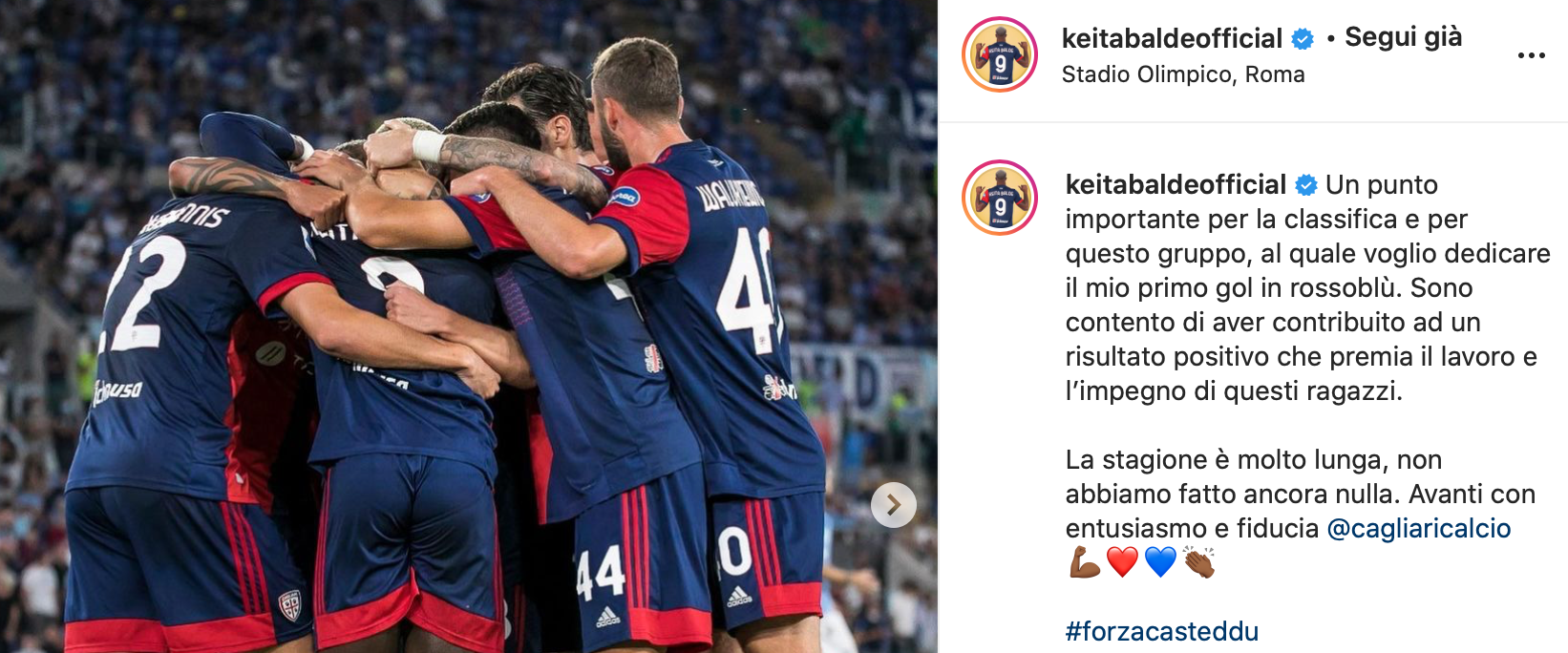The width and height of the screenshot is (1568, 653).
Task: Click the flexed bicep emoji in caption
Action: (x=1084, y=562)
